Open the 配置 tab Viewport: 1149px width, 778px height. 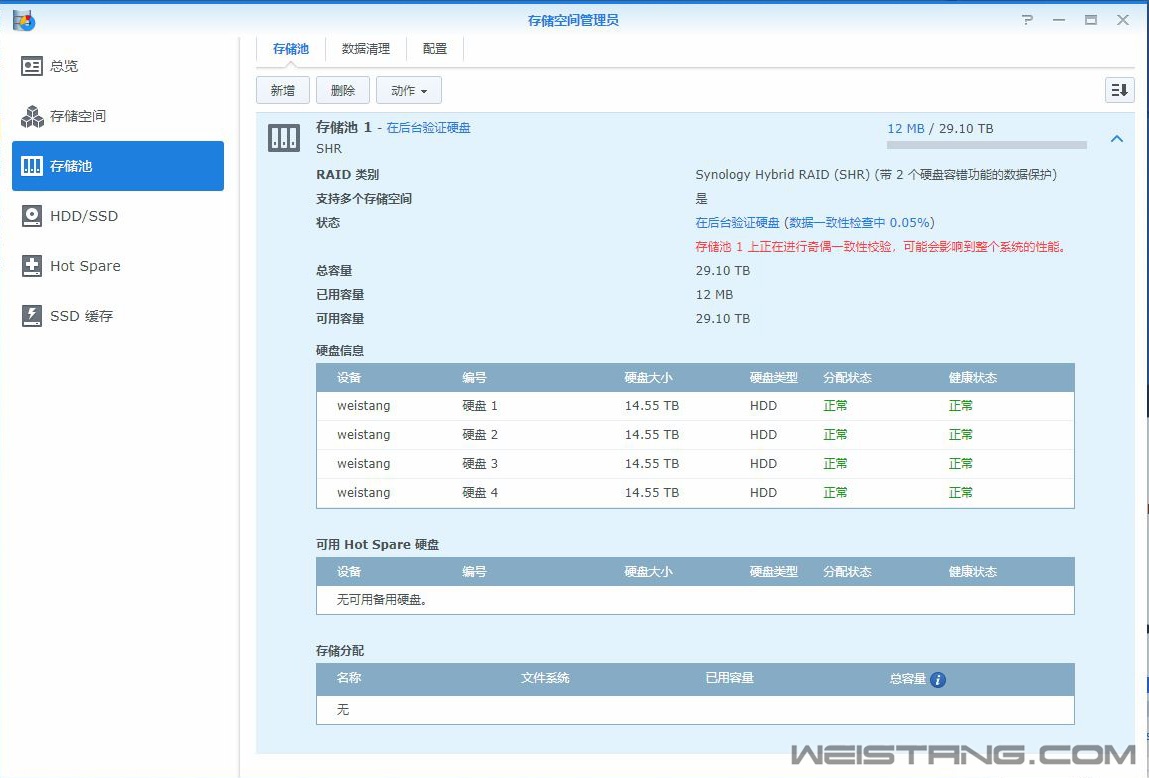tap(433, 47)
